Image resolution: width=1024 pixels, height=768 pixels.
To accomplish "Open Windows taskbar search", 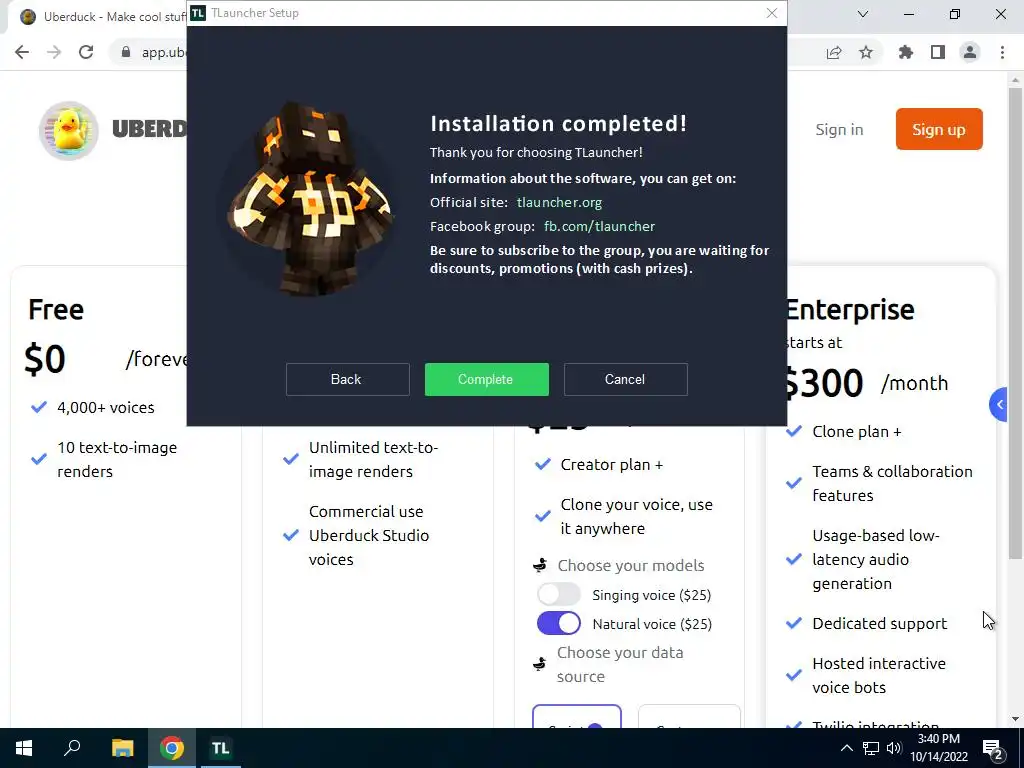I will 72,748.
